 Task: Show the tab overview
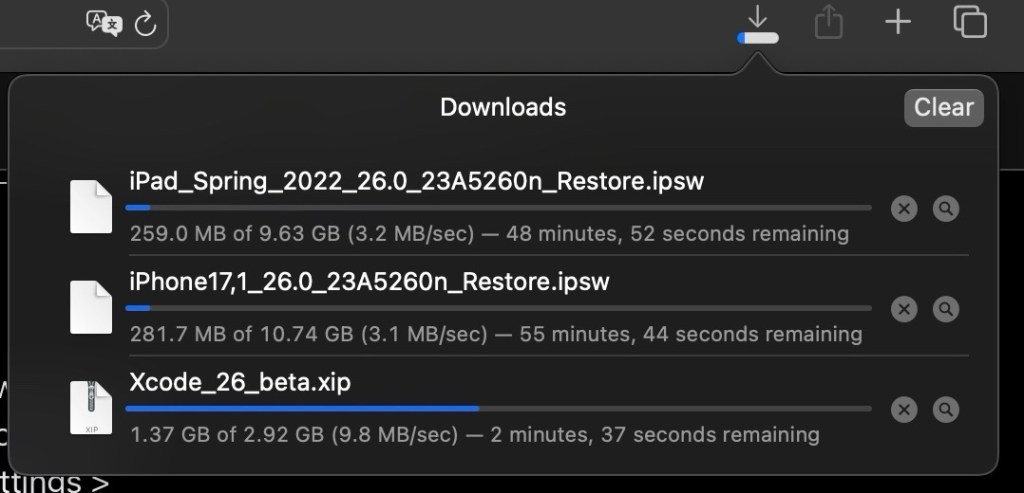969,22
